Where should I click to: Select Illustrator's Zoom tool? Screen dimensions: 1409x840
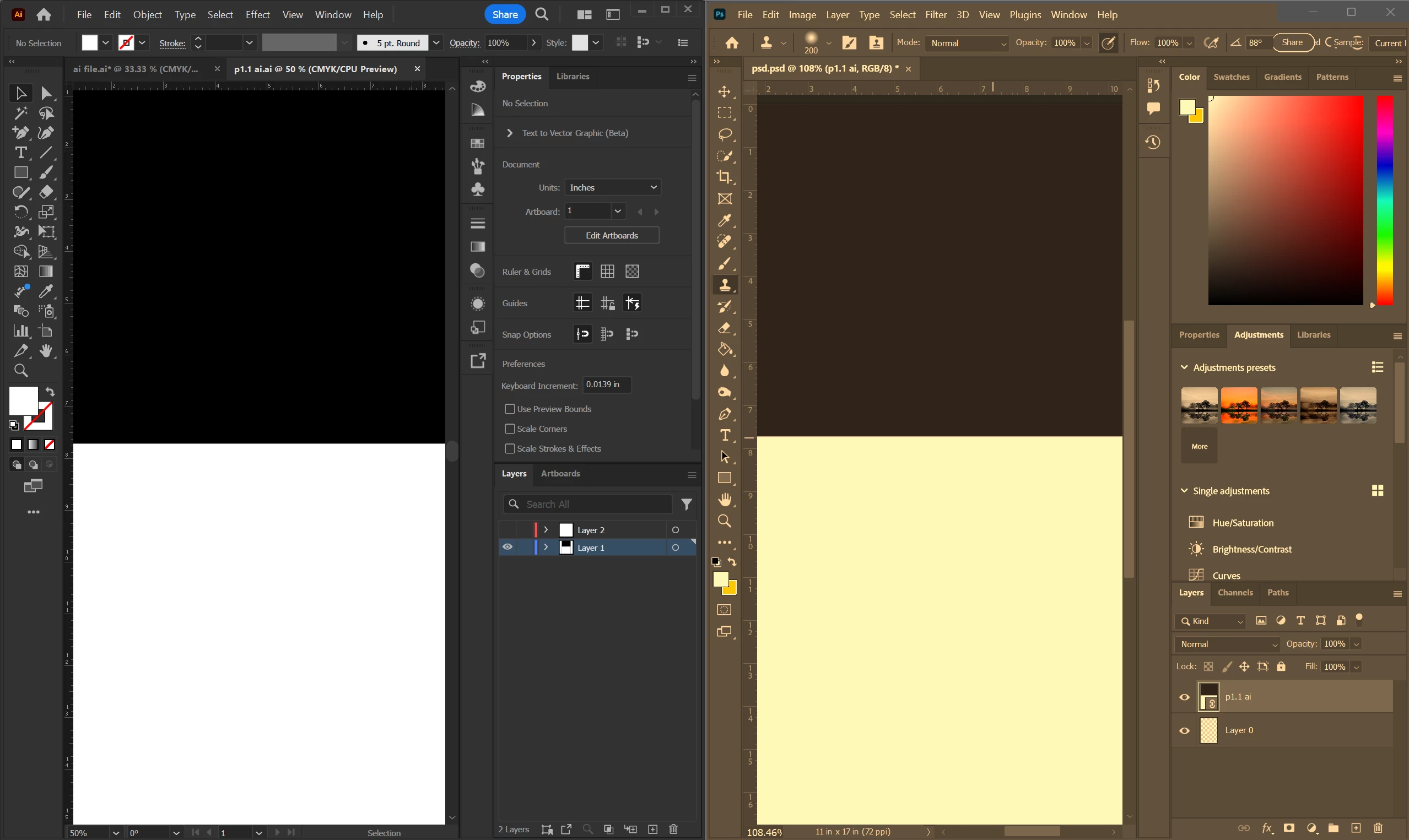(x=21, y=371)
